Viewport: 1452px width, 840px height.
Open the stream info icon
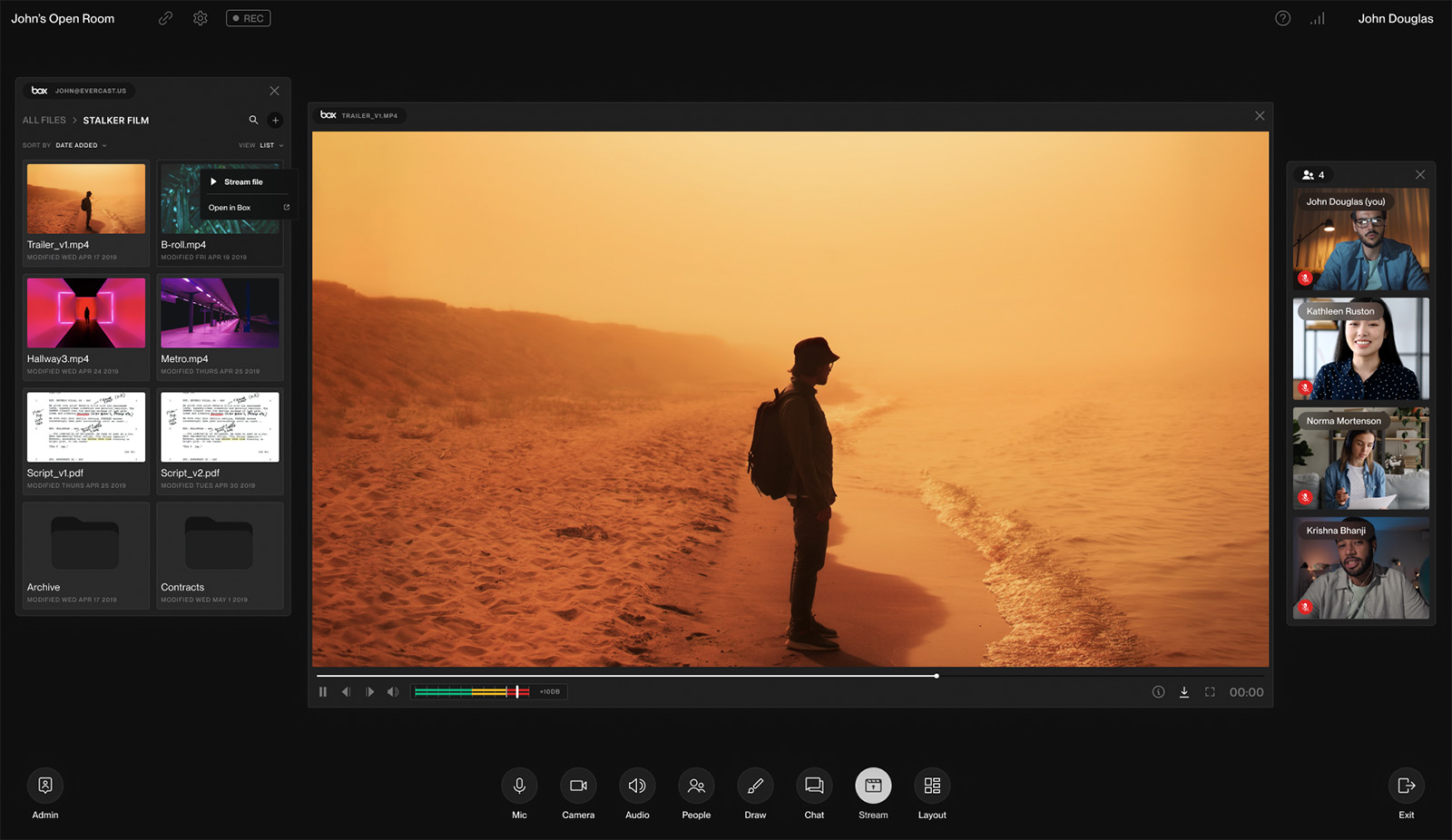(1158, 692)
